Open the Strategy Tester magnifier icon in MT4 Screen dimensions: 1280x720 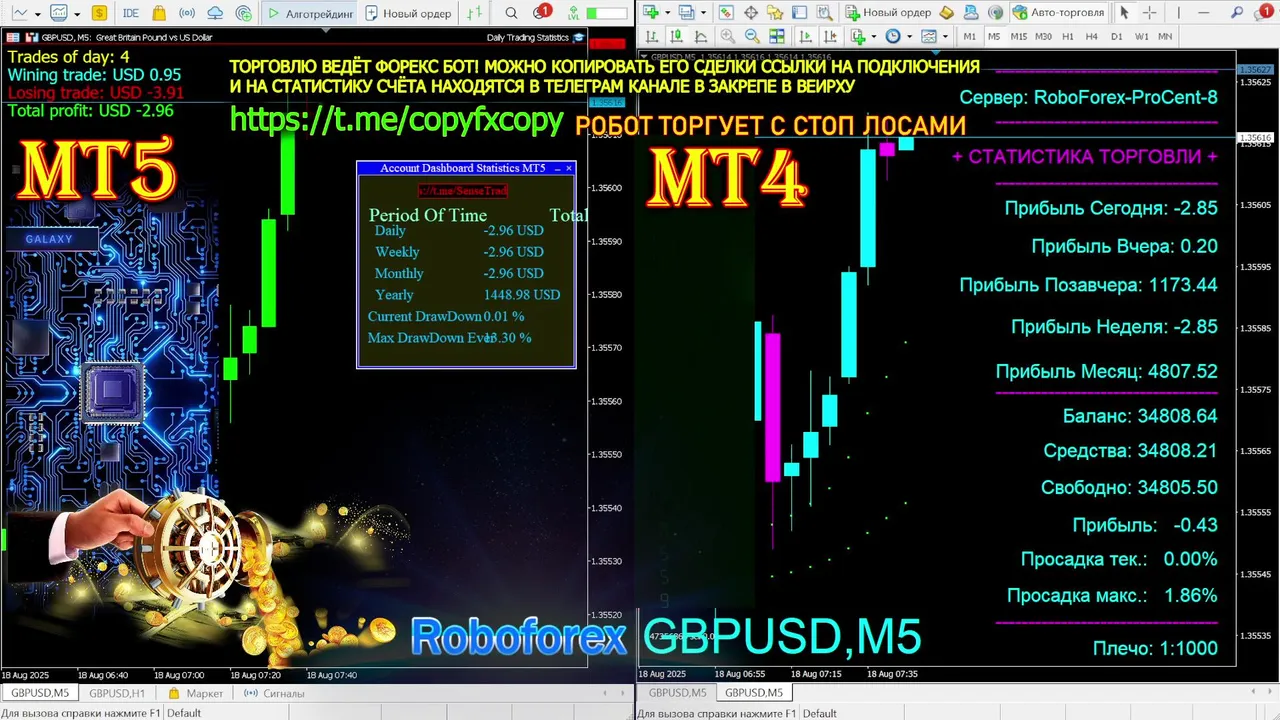[x=825, y=13]
